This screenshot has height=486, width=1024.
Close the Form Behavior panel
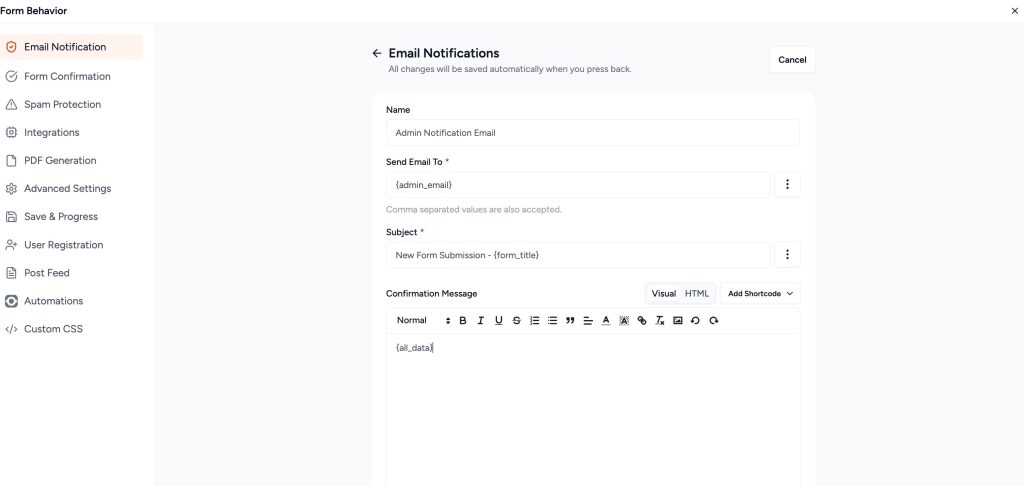click(1014, 11)
